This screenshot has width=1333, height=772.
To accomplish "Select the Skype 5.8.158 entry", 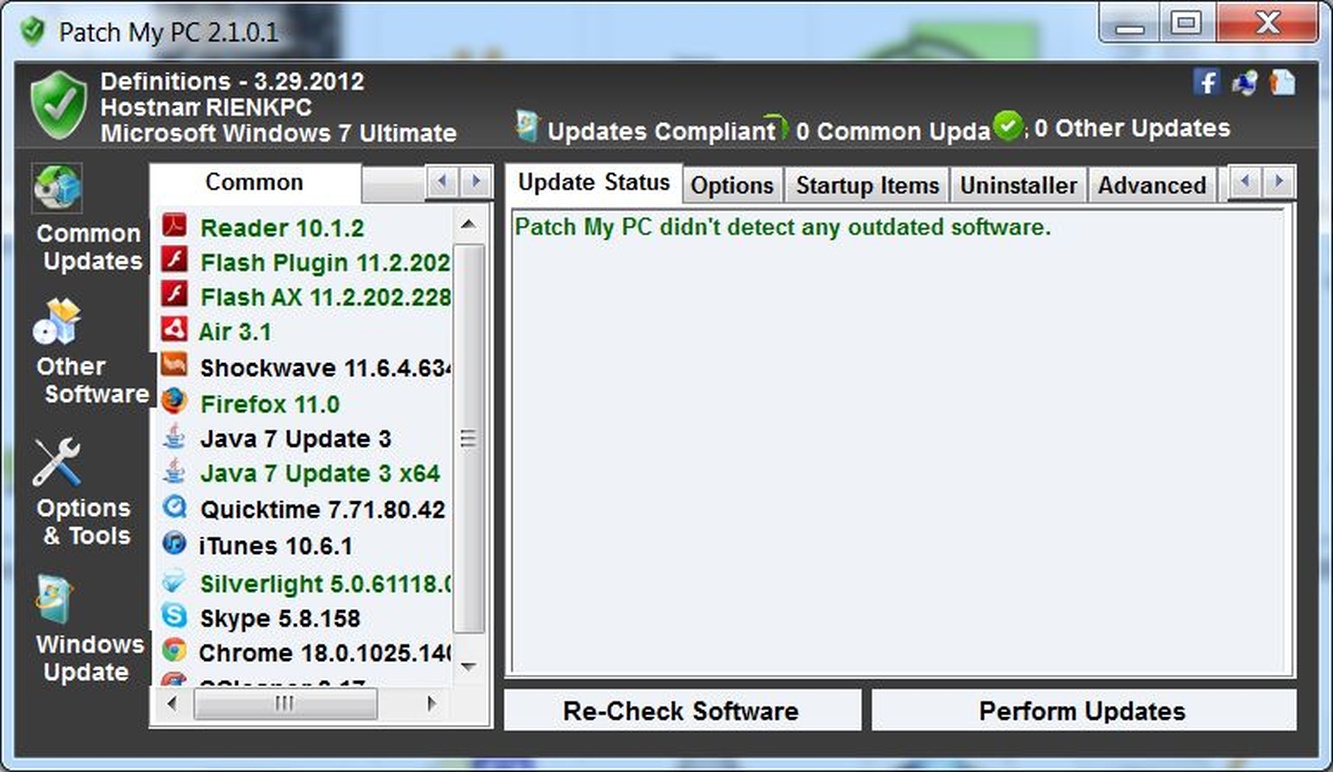I will 280,618.
